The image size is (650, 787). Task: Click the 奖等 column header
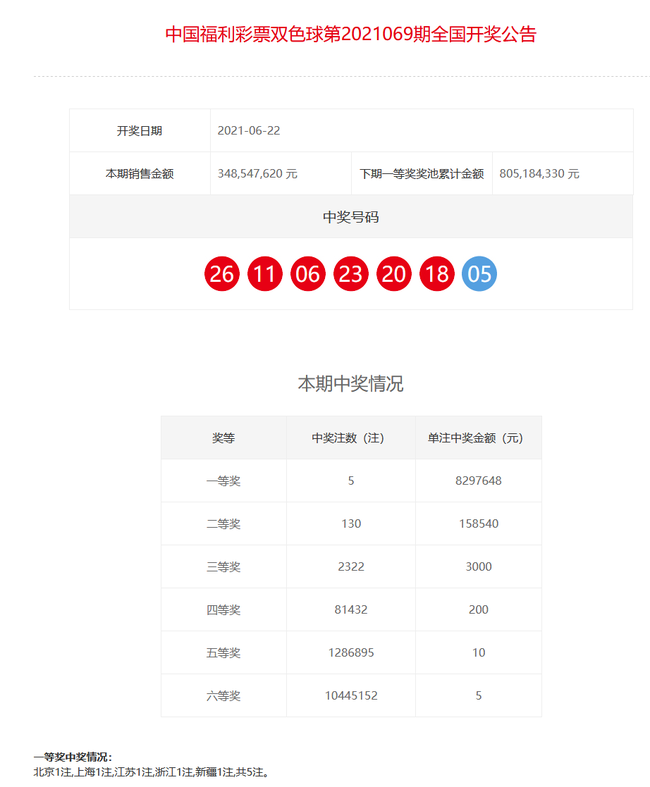[223, 438]
